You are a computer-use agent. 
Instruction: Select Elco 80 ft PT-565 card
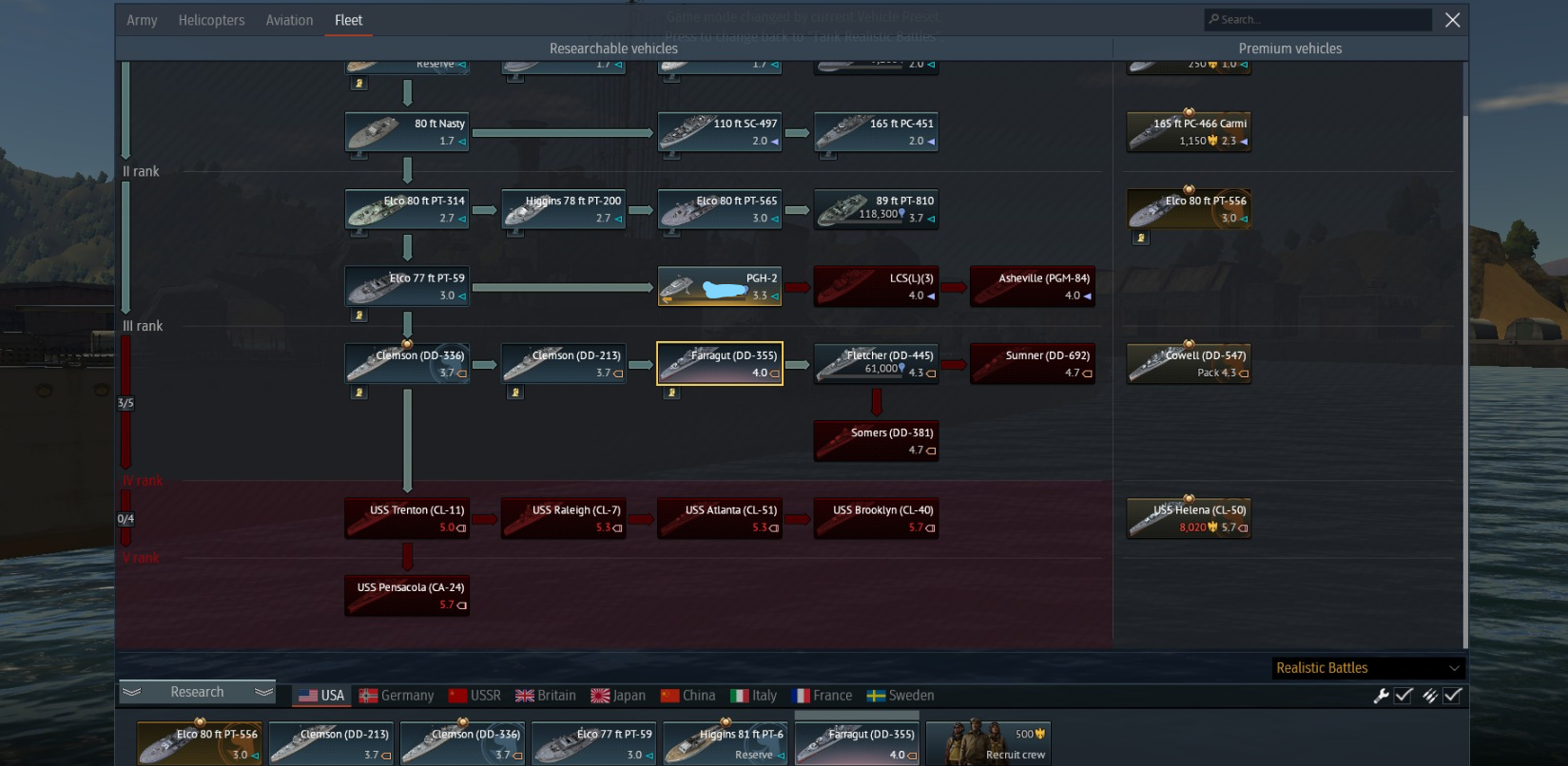click(720, 209)
